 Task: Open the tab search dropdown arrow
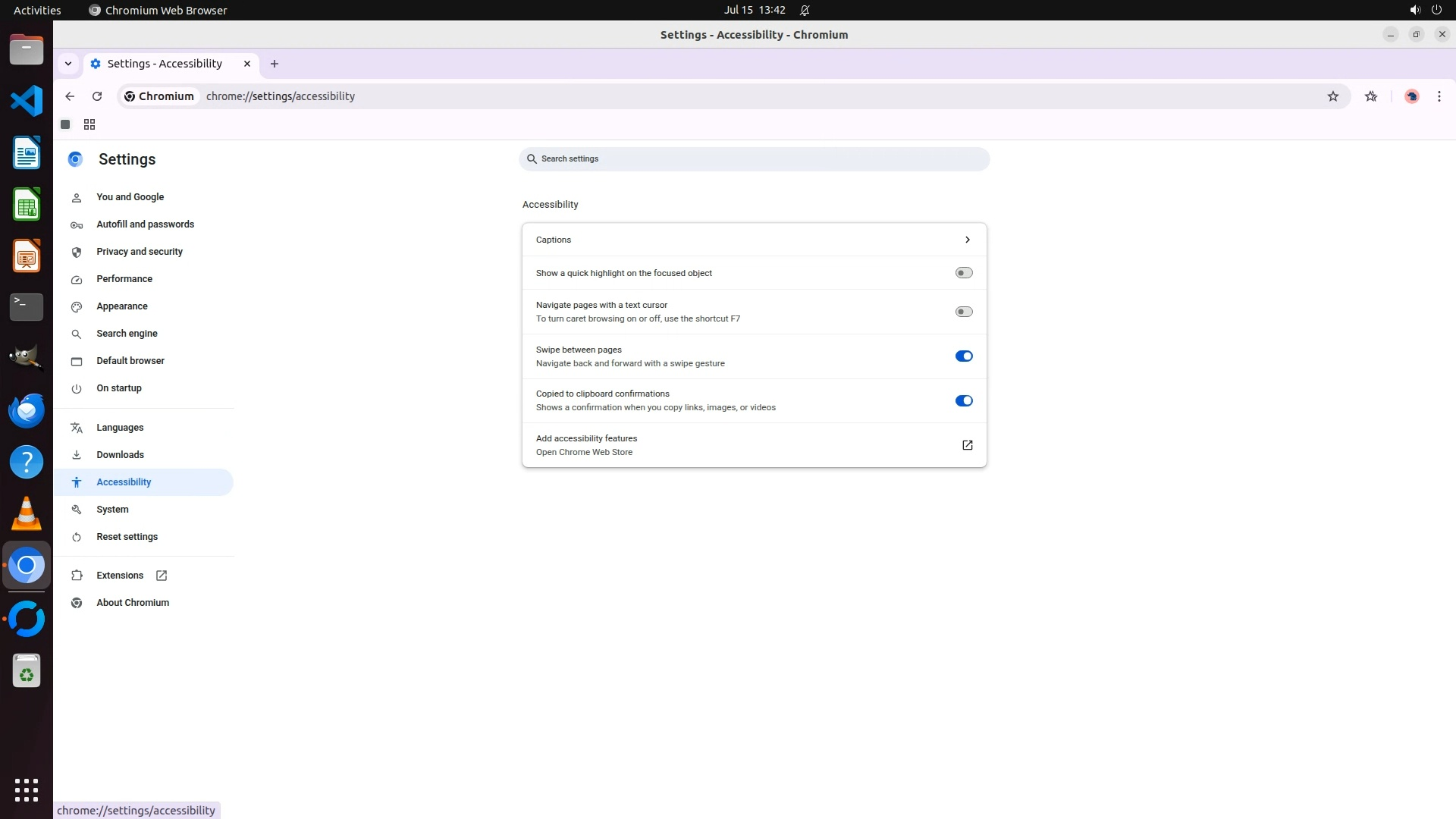point(68,64)
